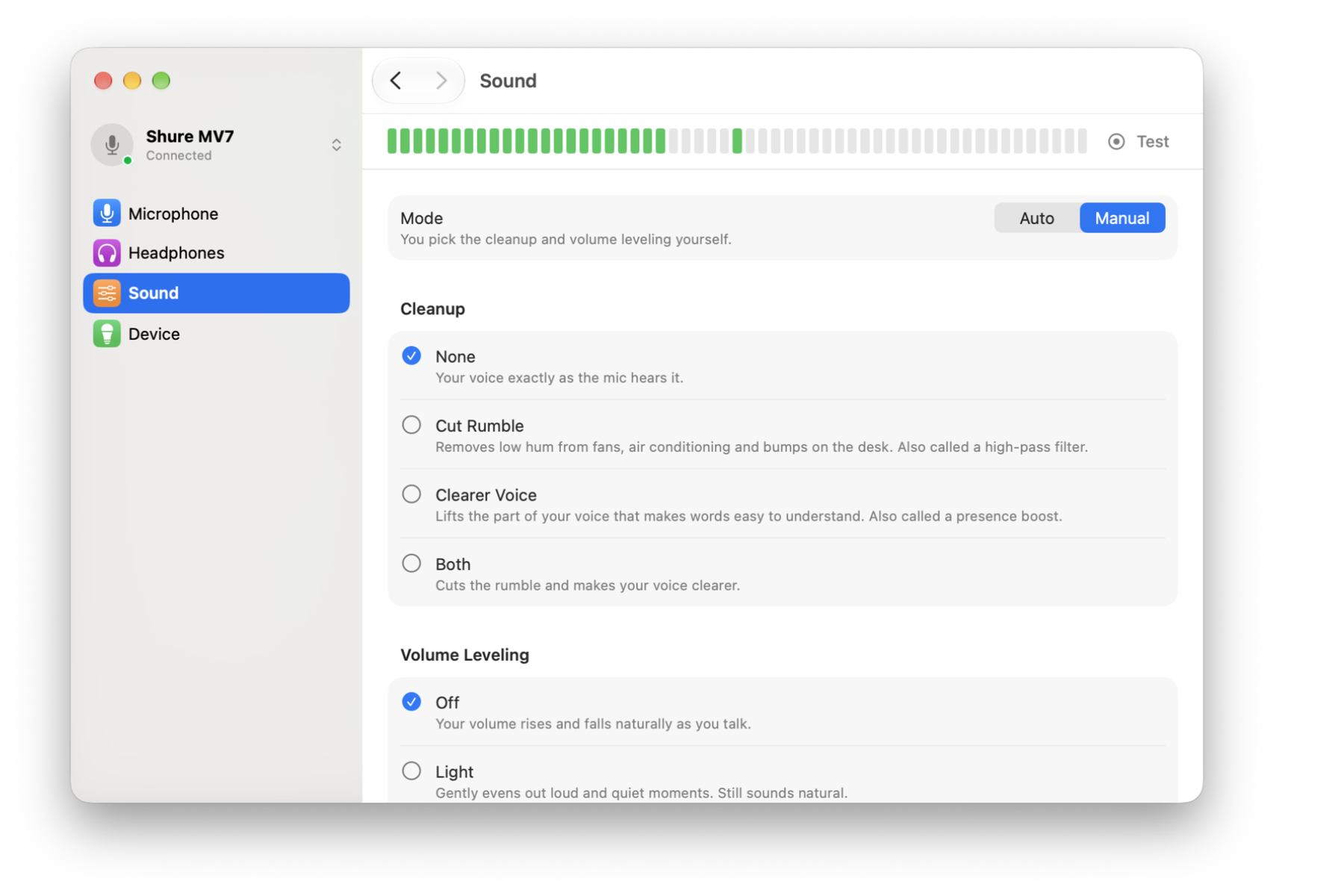
Task: Click 'Cuts the rumble and makes your voice clearer.'
Action: coord(588,585)
